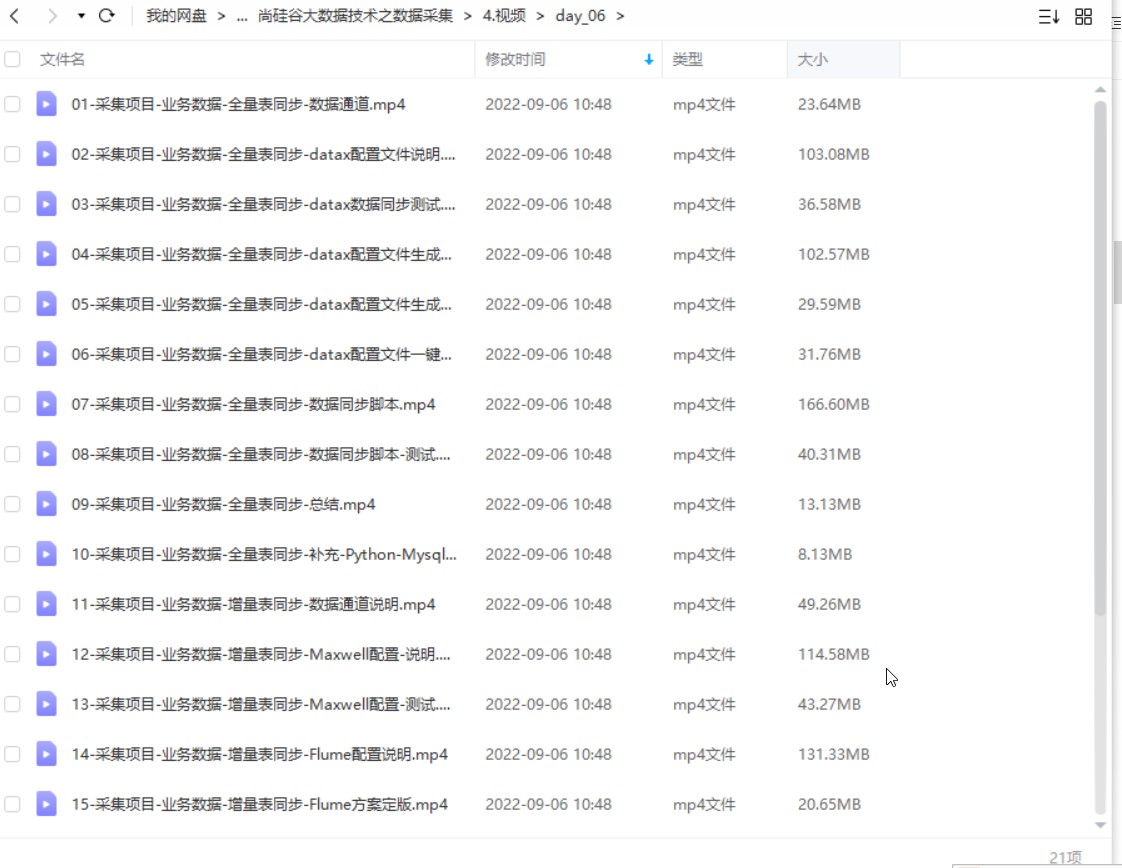Screen dimensions: 1122x868
Task: Check the box for 01-数据通道.mp4
Action: tap(12, 104)
